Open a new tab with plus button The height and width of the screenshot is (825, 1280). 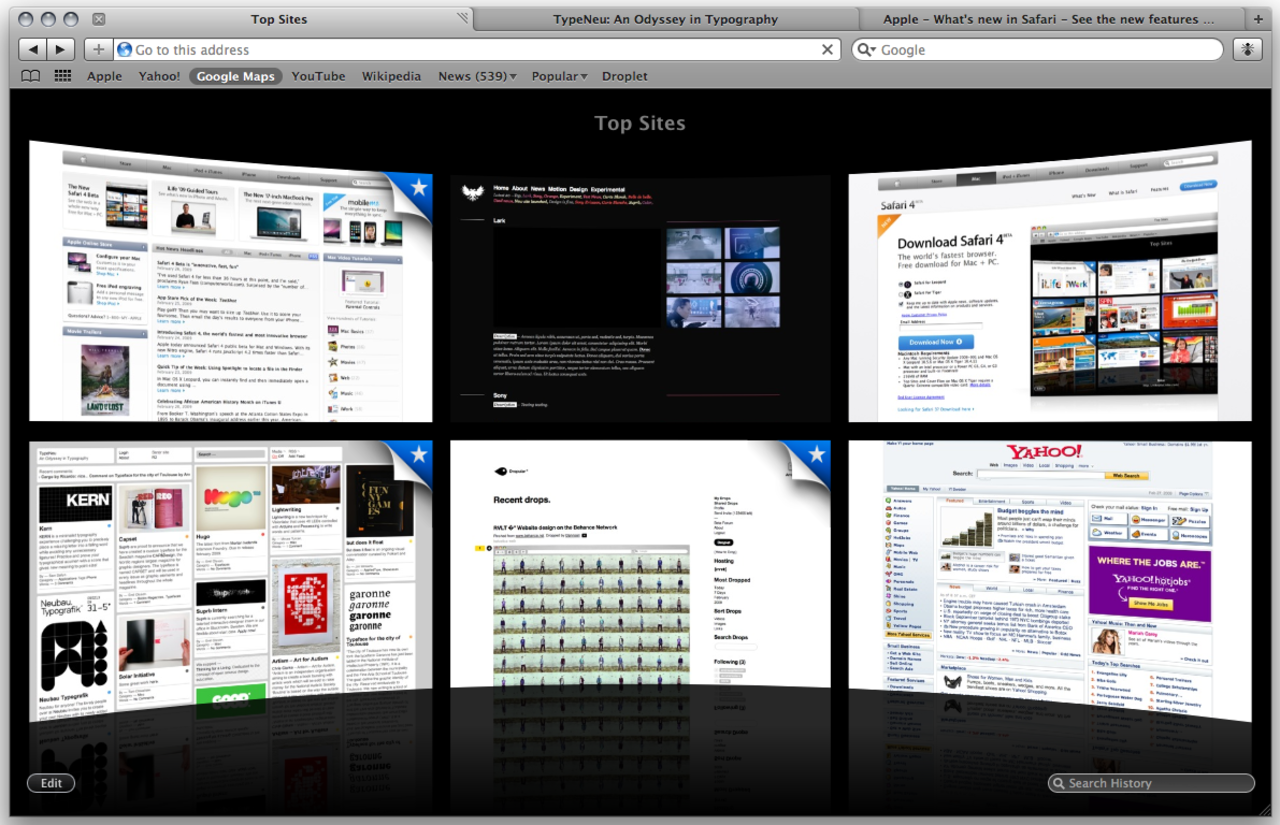(1258, 19)
